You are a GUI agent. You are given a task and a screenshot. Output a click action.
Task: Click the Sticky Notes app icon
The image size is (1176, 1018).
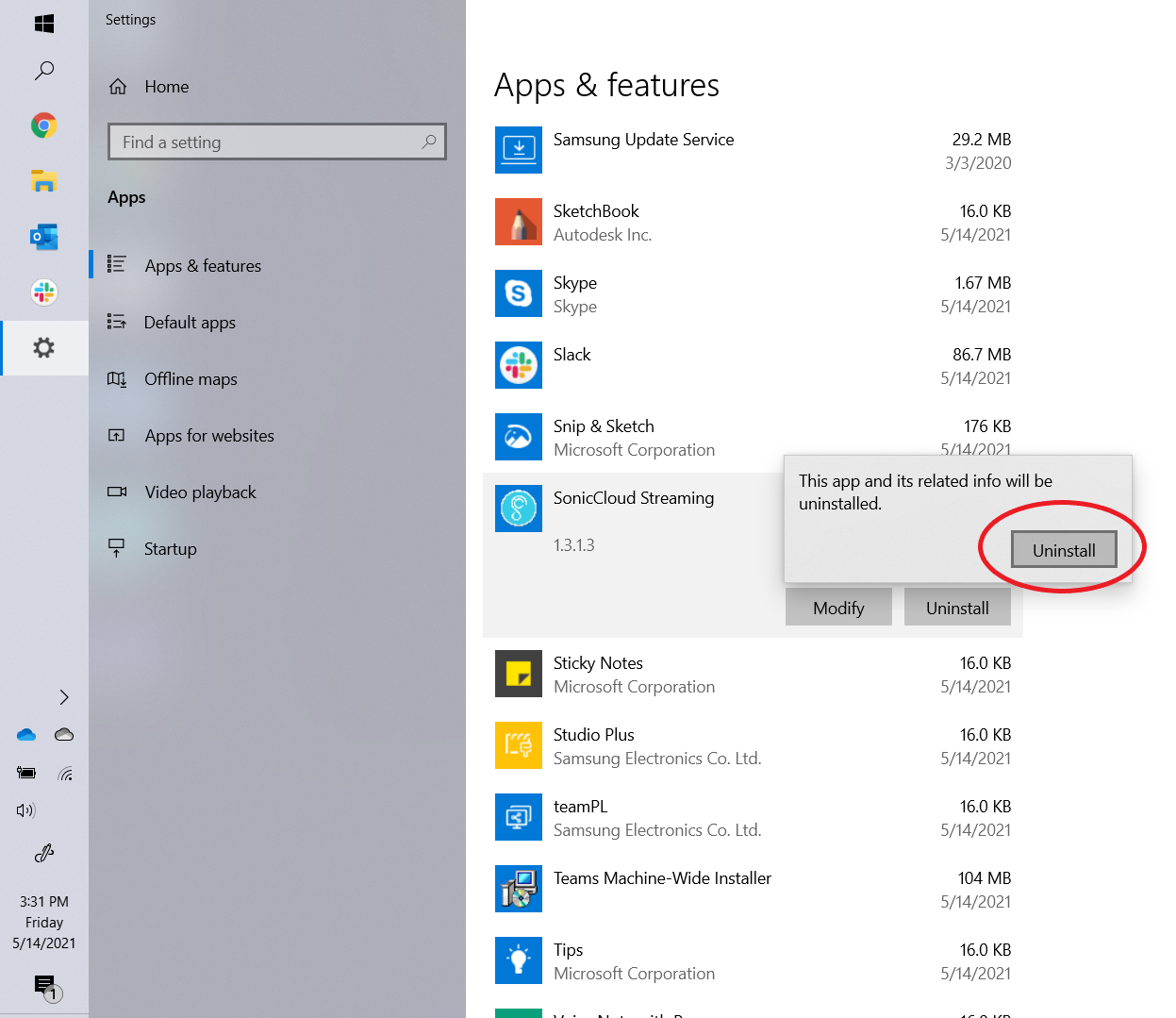click(x=518, y=674)
